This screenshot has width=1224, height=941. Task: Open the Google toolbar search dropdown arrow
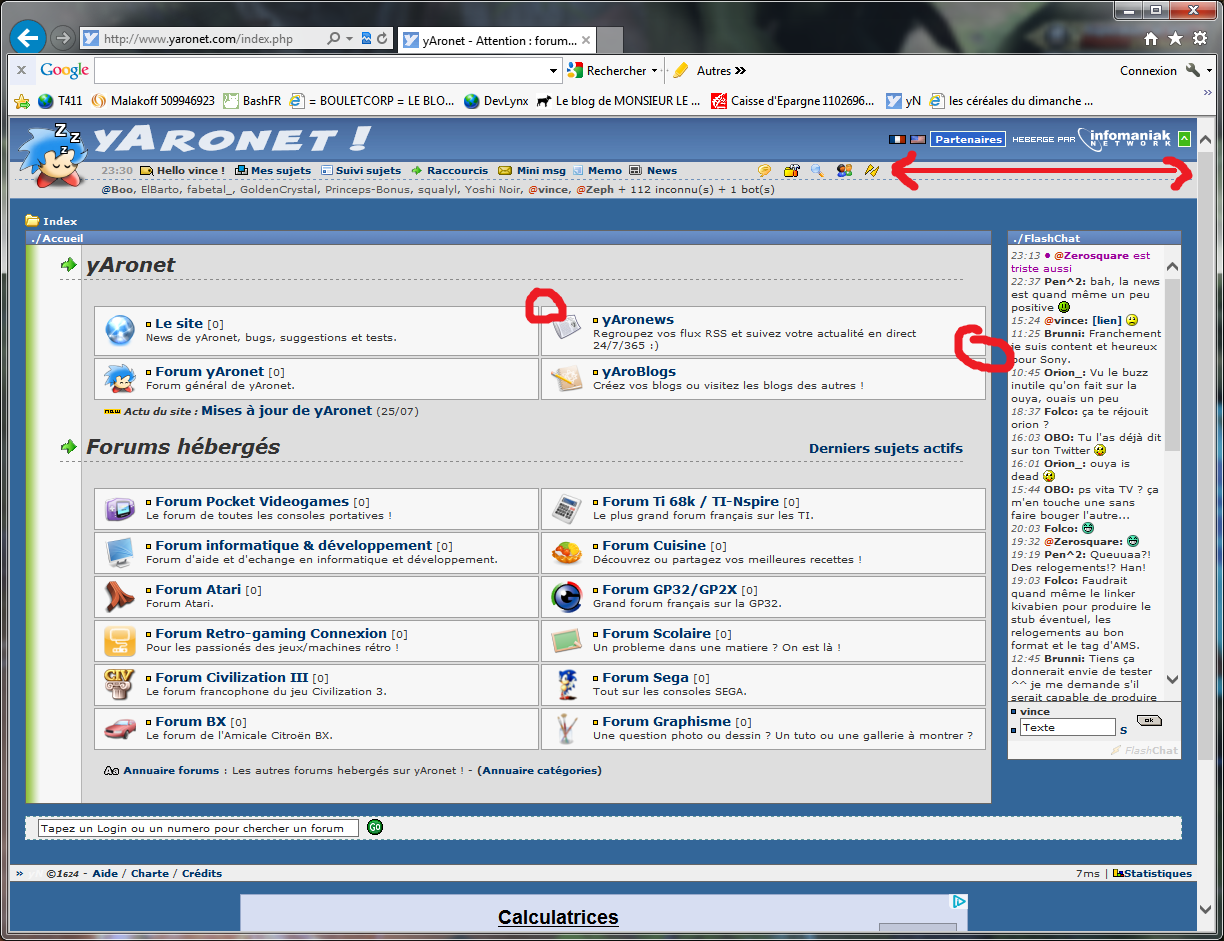pyautogui.click(x=554, y=71)
